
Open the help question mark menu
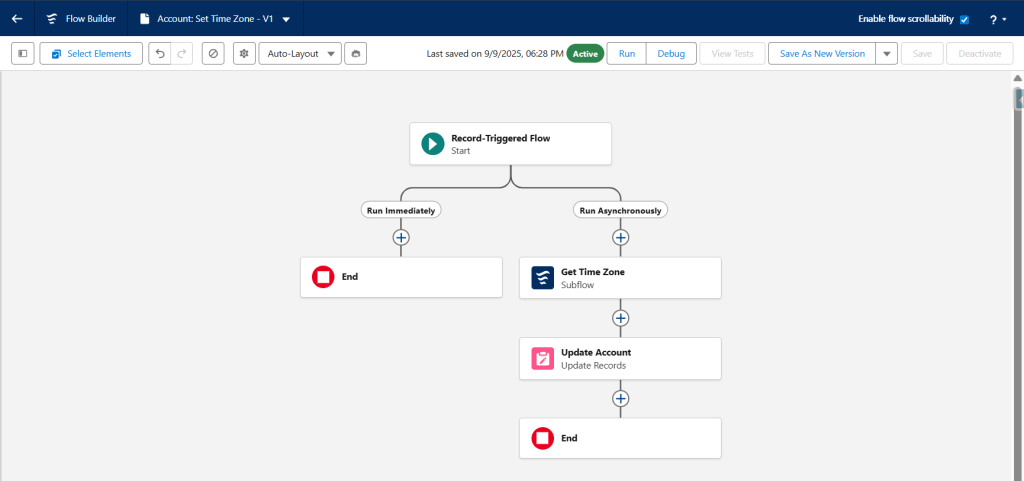pos(997,19)
